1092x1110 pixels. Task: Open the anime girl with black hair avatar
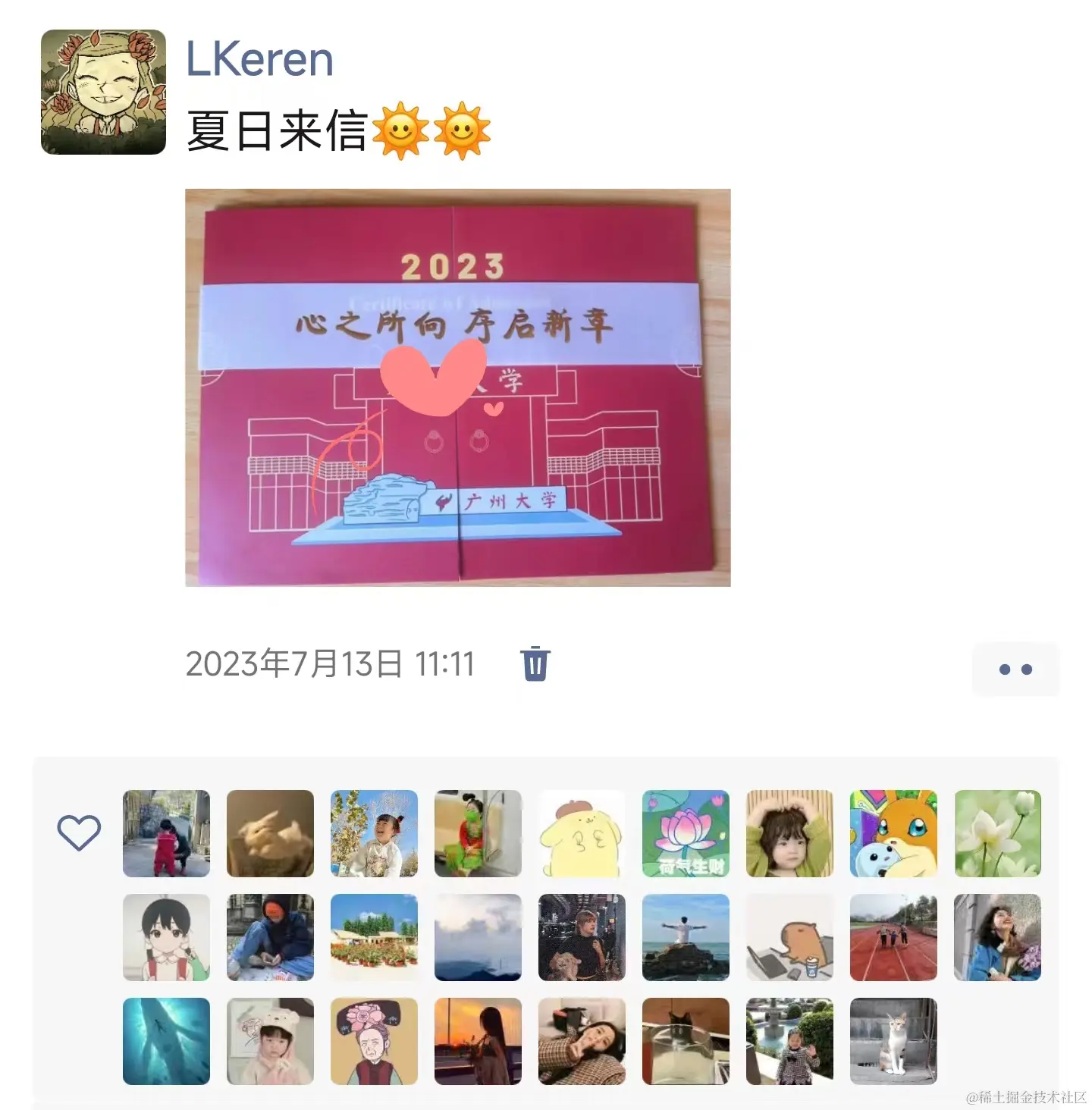pyautogui.click(x=166, y=937)
